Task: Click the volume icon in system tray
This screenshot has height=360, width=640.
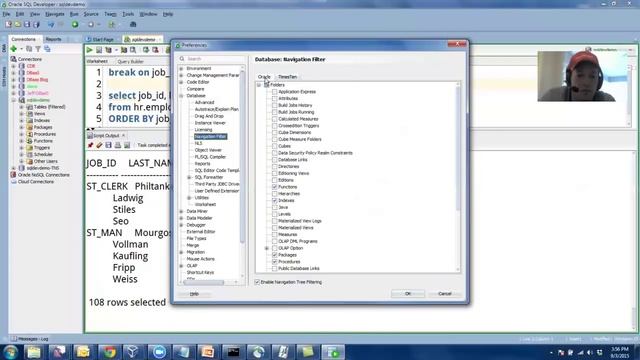Action: pos(590,352)
